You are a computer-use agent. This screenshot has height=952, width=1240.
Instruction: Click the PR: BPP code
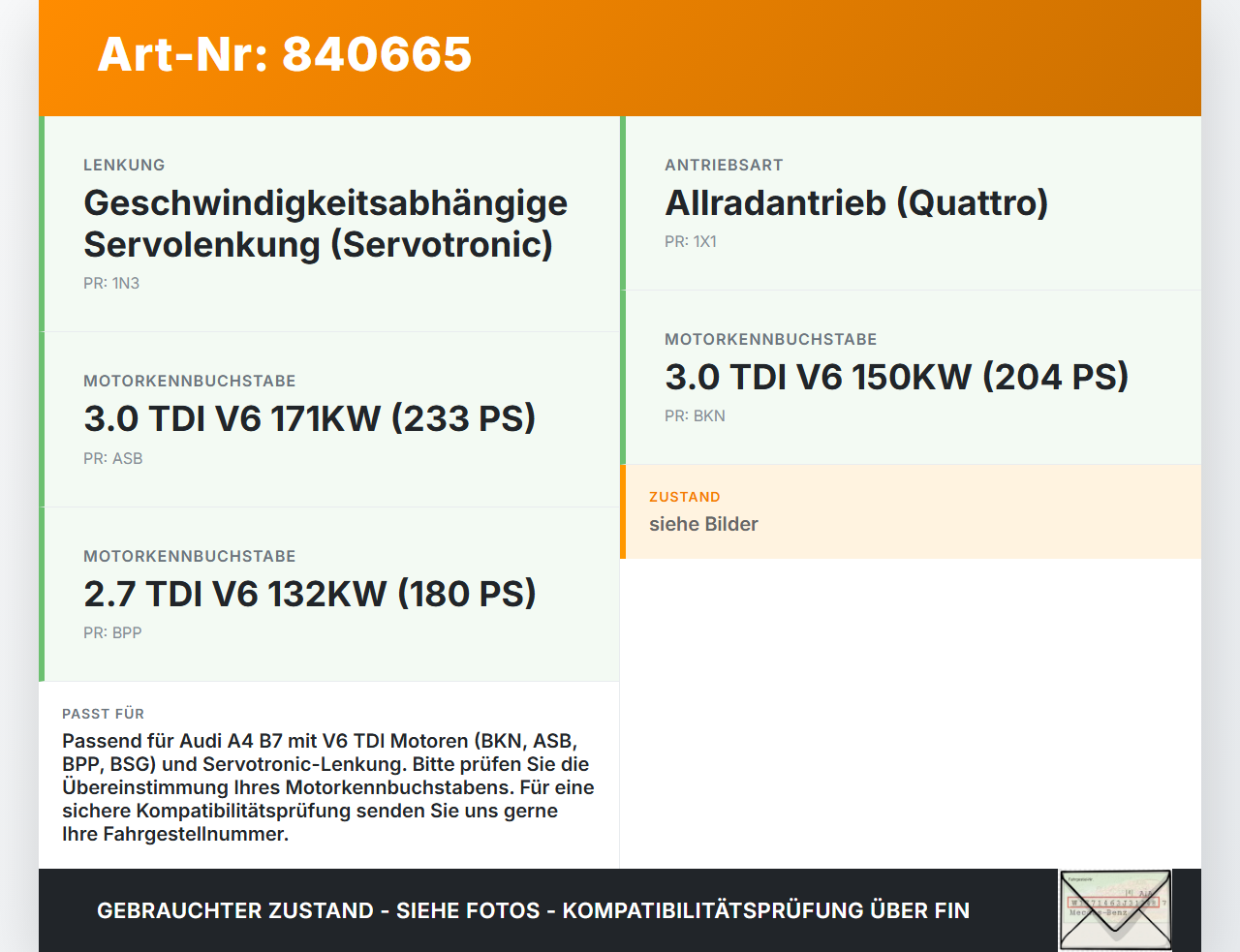click(112, 632)
